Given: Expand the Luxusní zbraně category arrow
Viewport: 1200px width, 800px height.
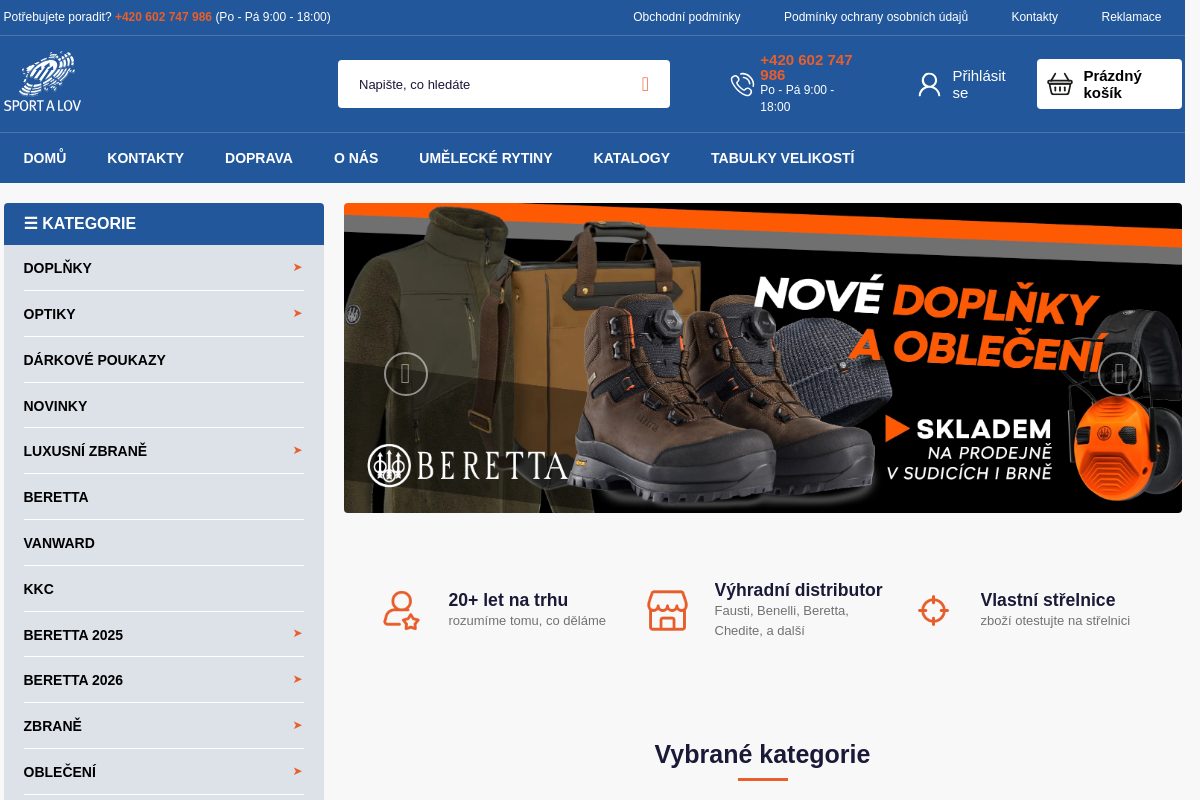Looking at the screenshot, I should coord(297,450).
